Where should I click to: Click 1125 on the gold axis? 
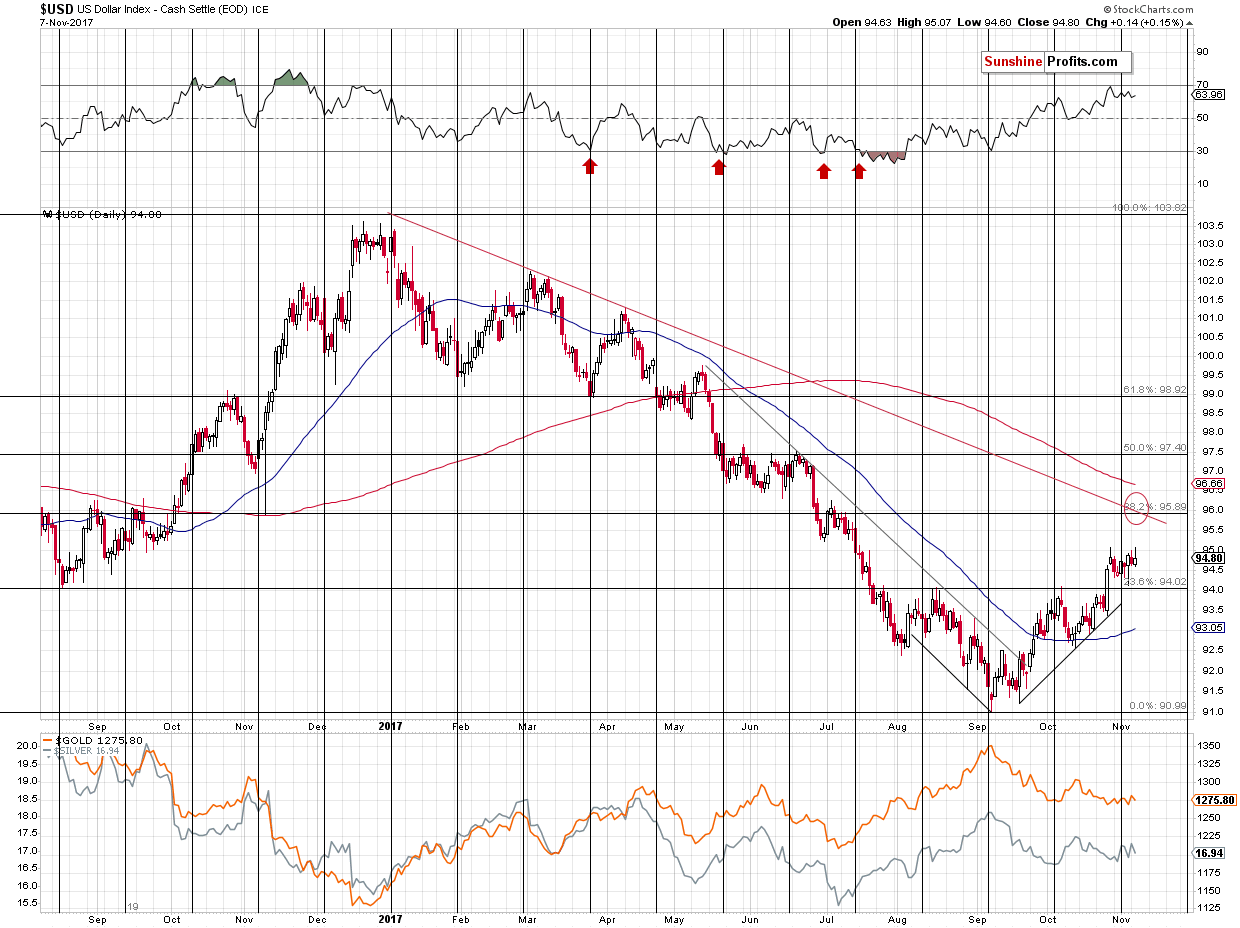1207,908
